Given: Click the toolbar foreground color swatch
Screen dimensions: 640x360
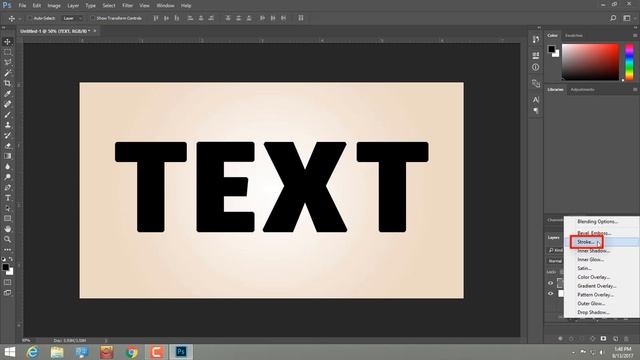Looking at the screenshot, I should click(5, 267).
